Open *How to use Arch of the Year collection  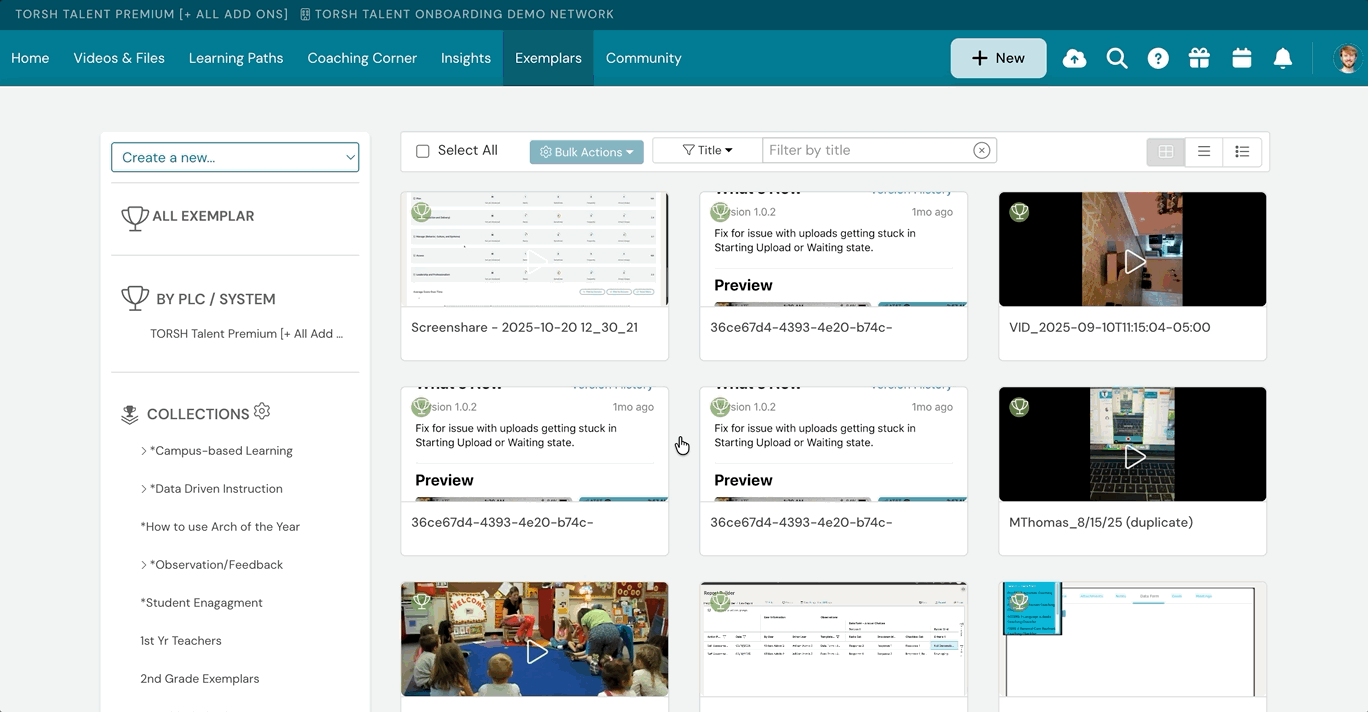220,527
